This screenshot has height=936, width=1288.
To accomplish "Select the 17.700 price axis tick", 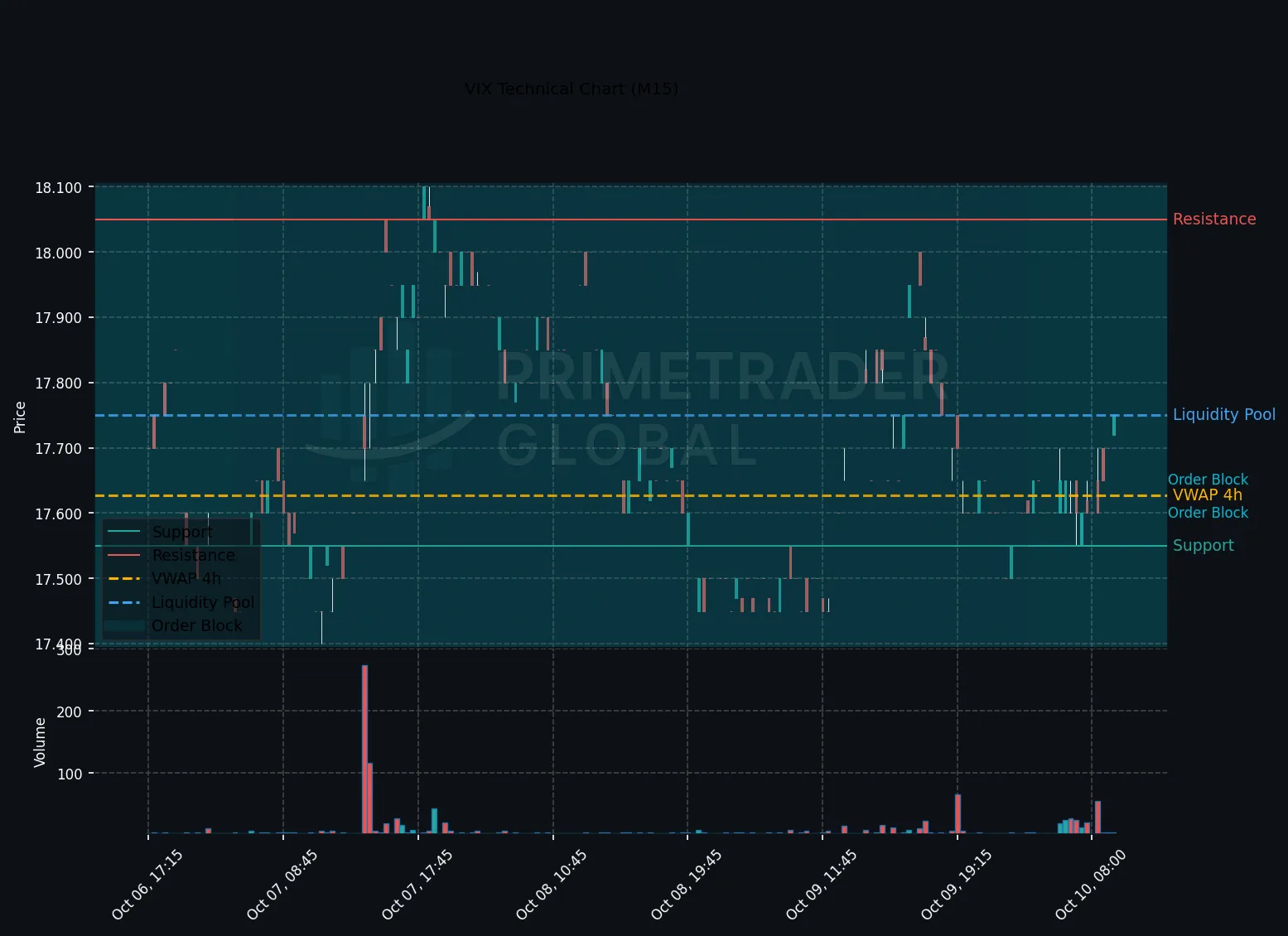I will 58,449.
